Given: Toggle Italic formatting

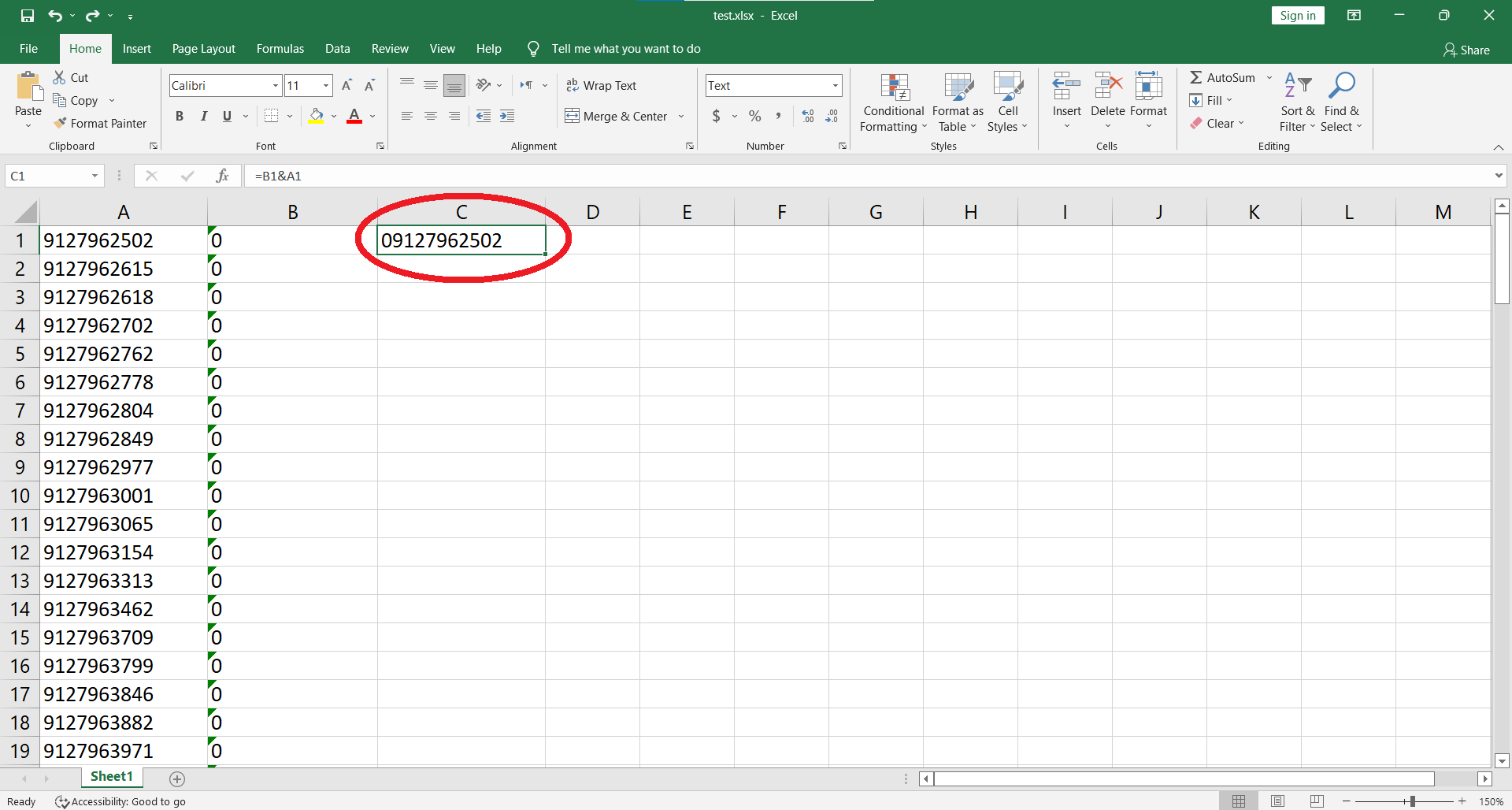Looking at the screenshot, I should 203,117.
